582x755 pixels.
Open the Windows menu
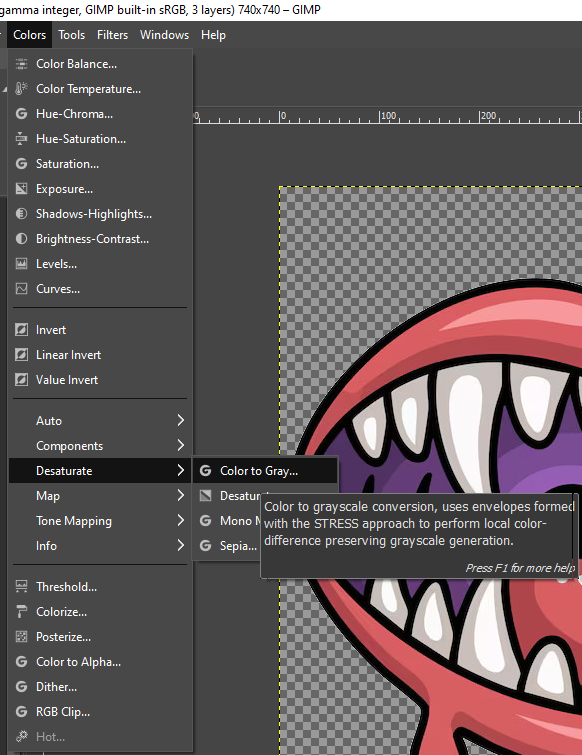(164, 35)
